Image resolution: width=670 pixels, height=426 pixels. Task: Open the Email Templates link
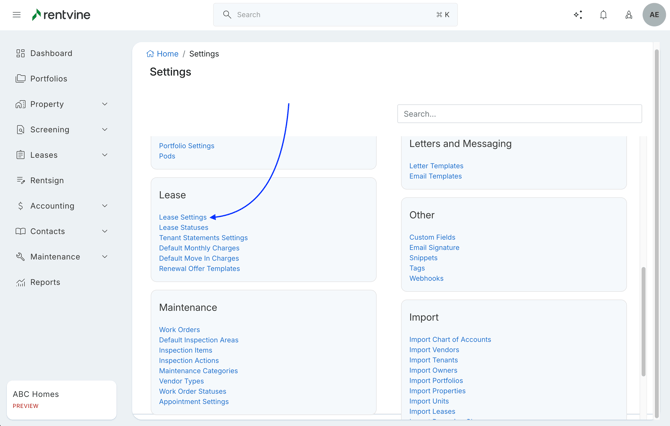(x=435, y=176)
